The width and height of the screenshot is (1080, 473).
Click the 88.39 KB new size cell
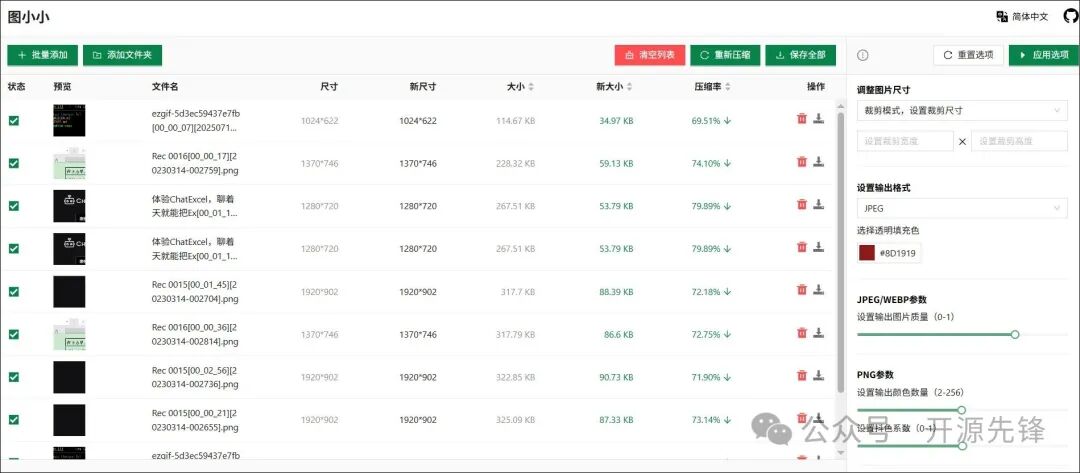pyautogui.click(x=616, y=291)
